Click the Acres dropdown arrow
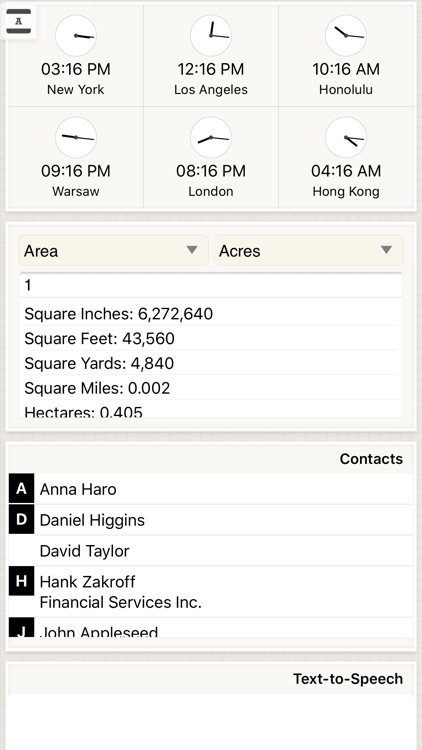 [386, 250]
